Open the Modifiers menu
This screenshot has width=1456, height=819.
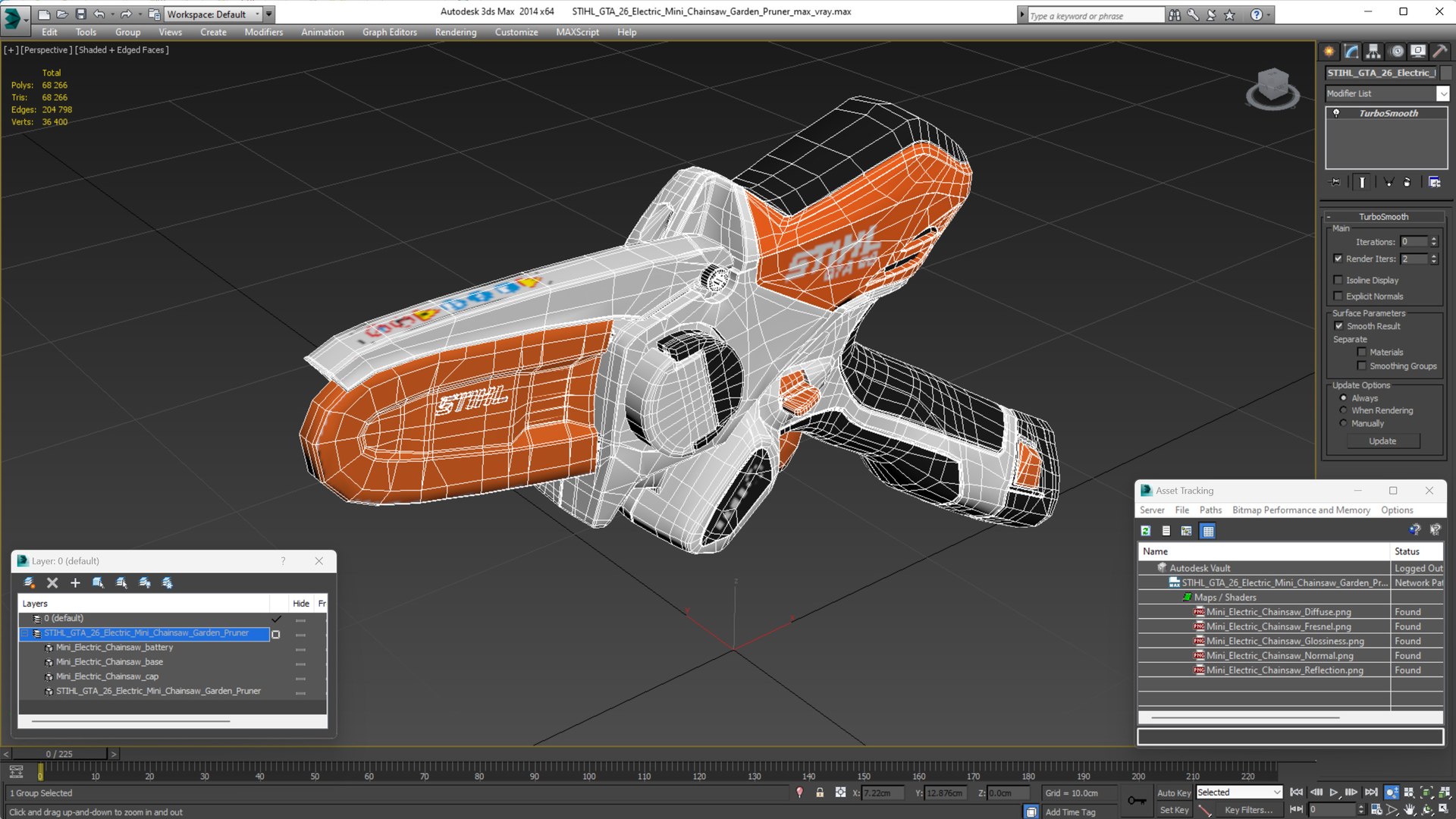[263, 32]
